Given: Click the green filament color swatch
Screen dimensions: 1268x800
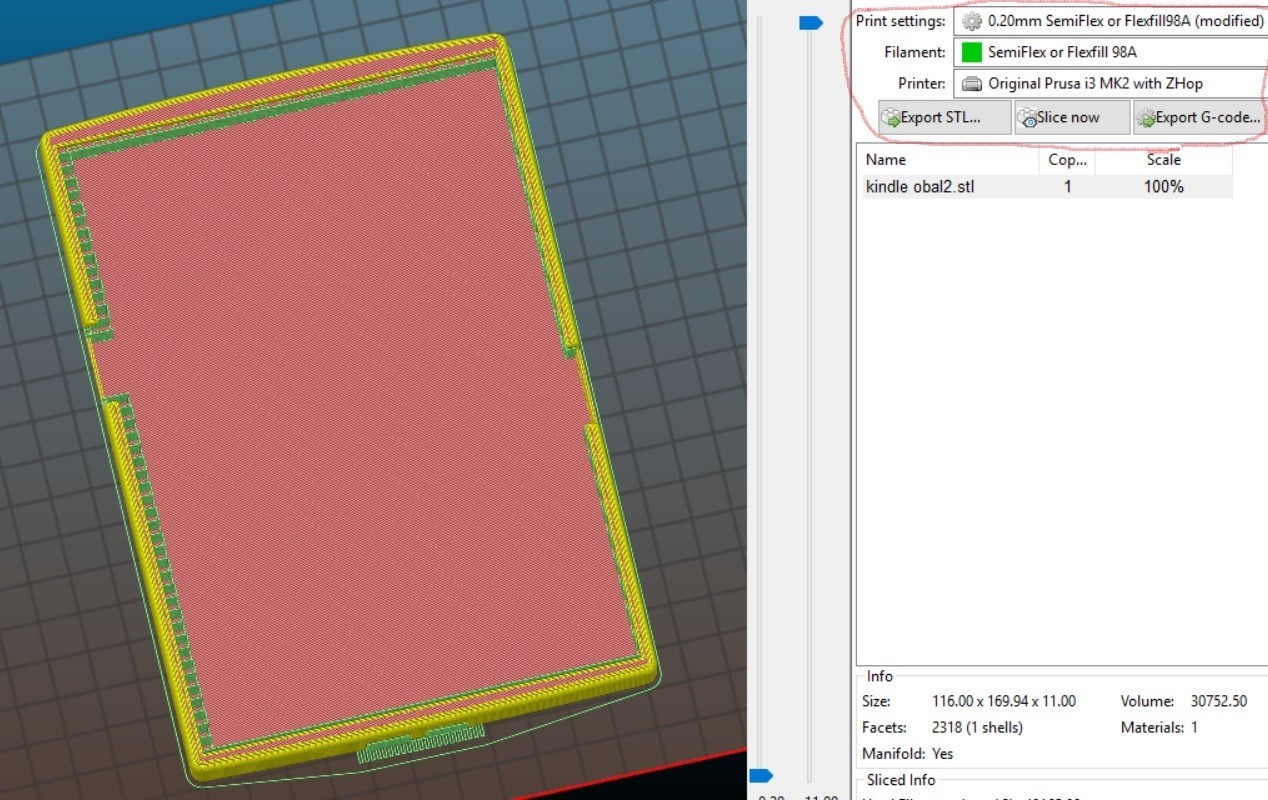Looking at the screenshot, I should [x=971, y=52].
